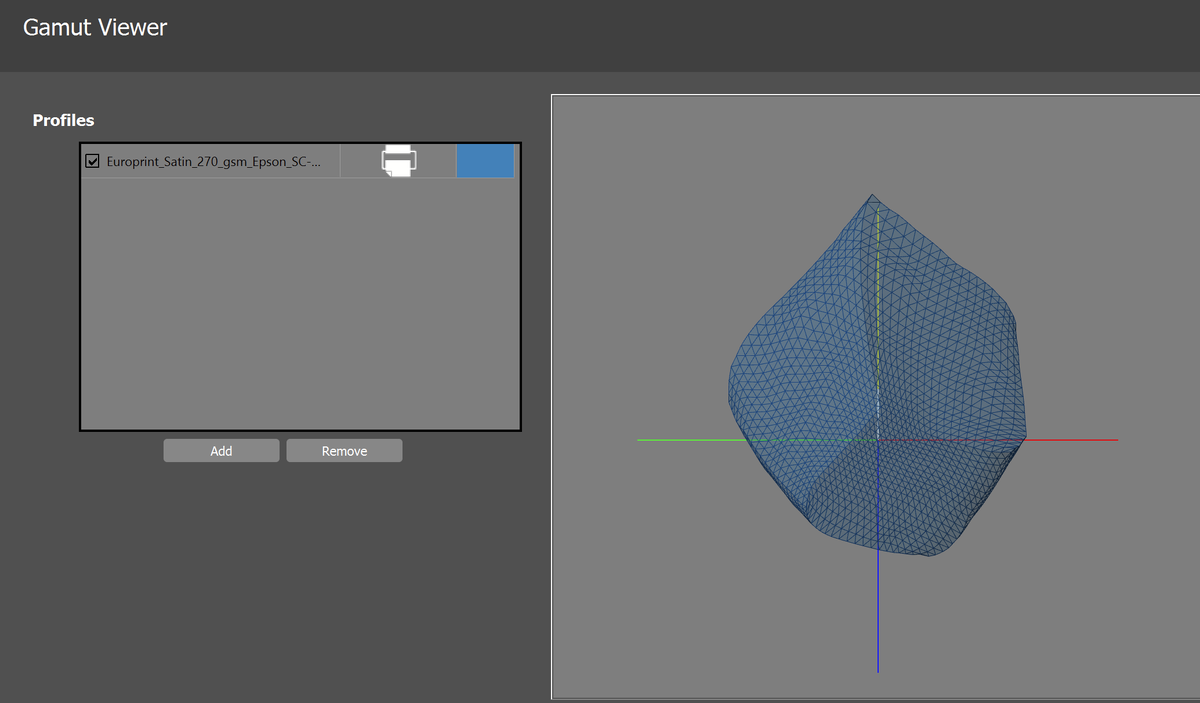Click the Profiles heading label
The image size is (1200, 703).
click(63, 120)
